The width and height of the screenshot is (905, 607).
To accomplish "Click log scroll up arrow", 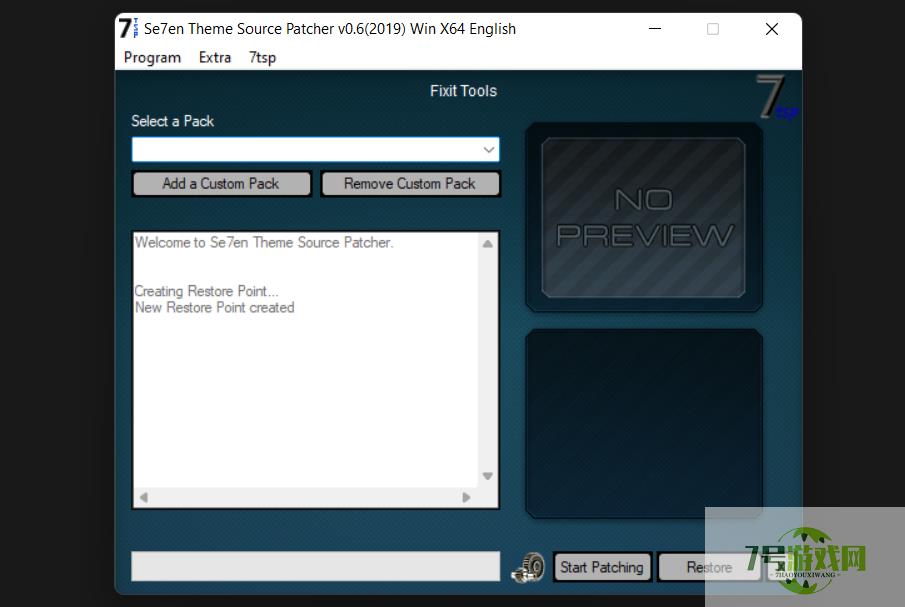I will pos(488,243).
